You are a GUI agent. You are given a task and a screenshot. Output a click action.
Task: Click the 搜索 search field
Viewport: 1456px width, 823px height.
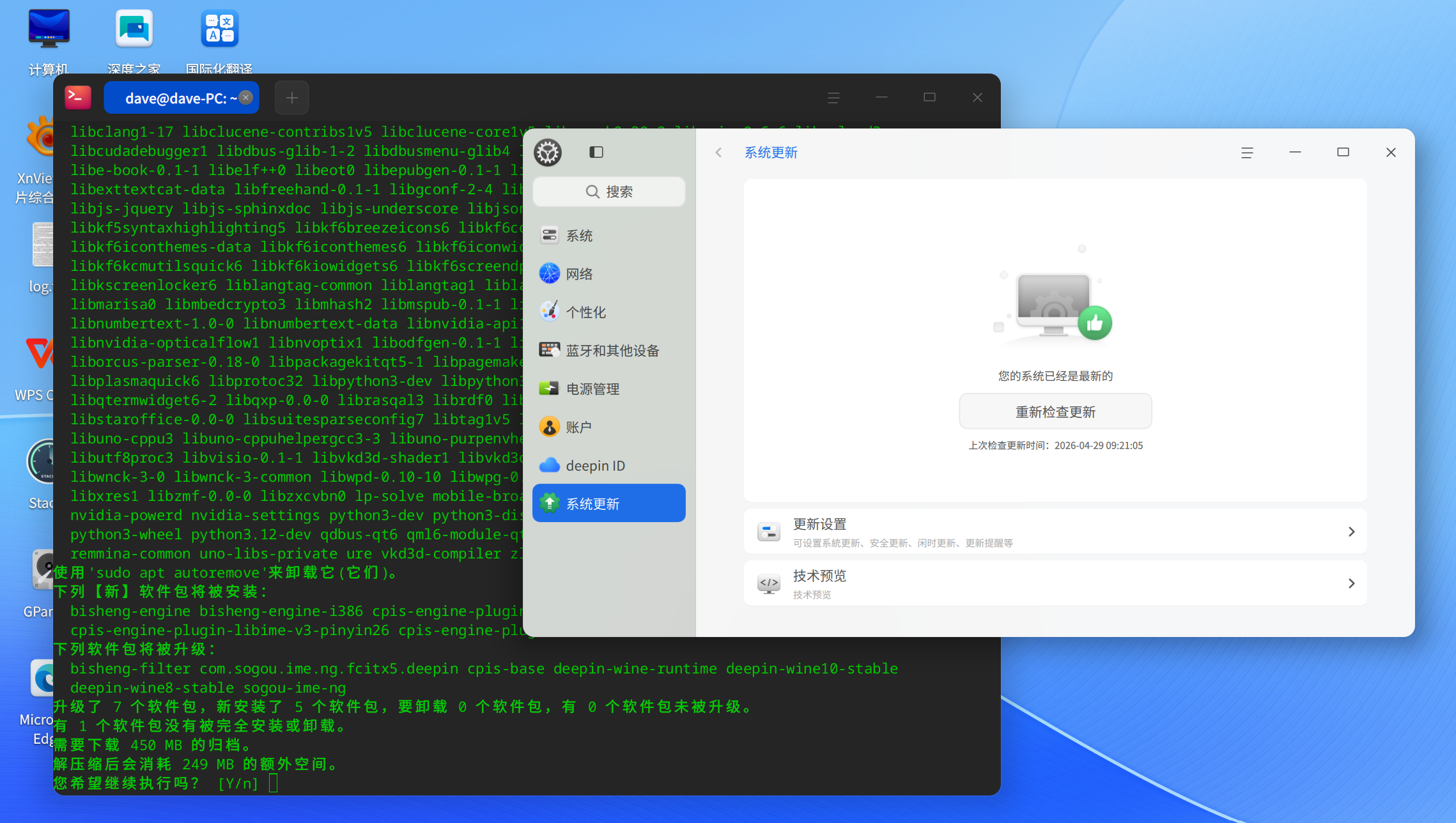608,192
